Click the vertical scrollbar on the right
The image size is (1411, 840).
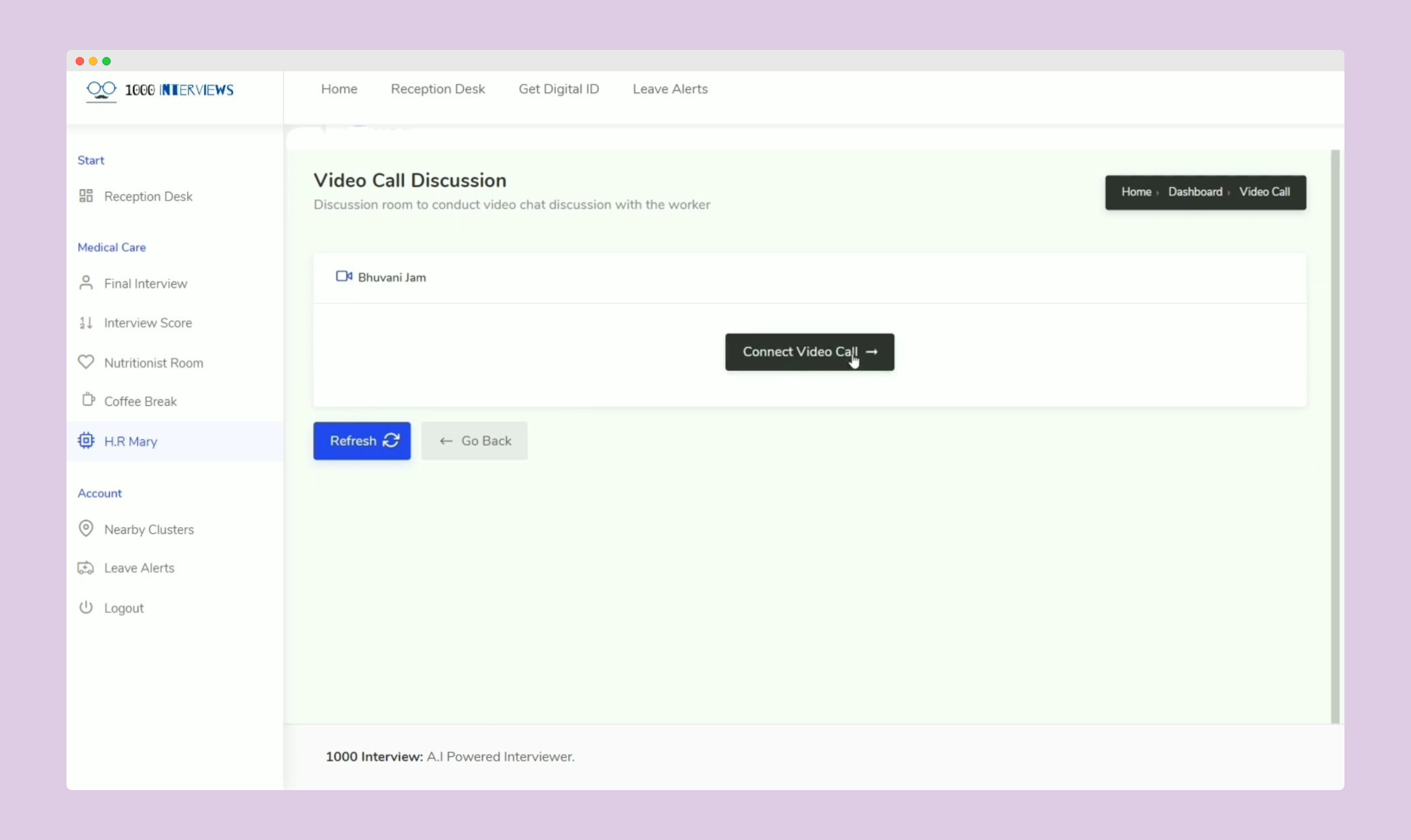pyautogui.click(x=1334, y=436)
